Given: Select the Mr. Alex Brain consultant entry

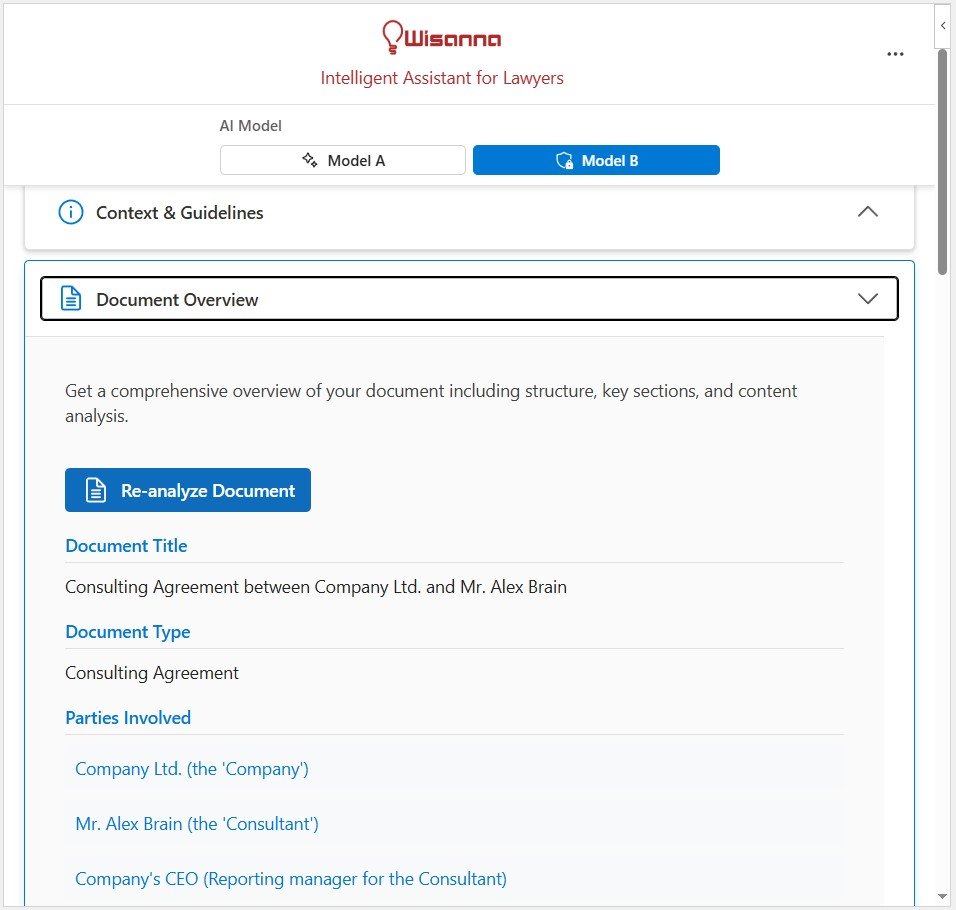Looking at the screenshot, I should (x=196, y=823).
